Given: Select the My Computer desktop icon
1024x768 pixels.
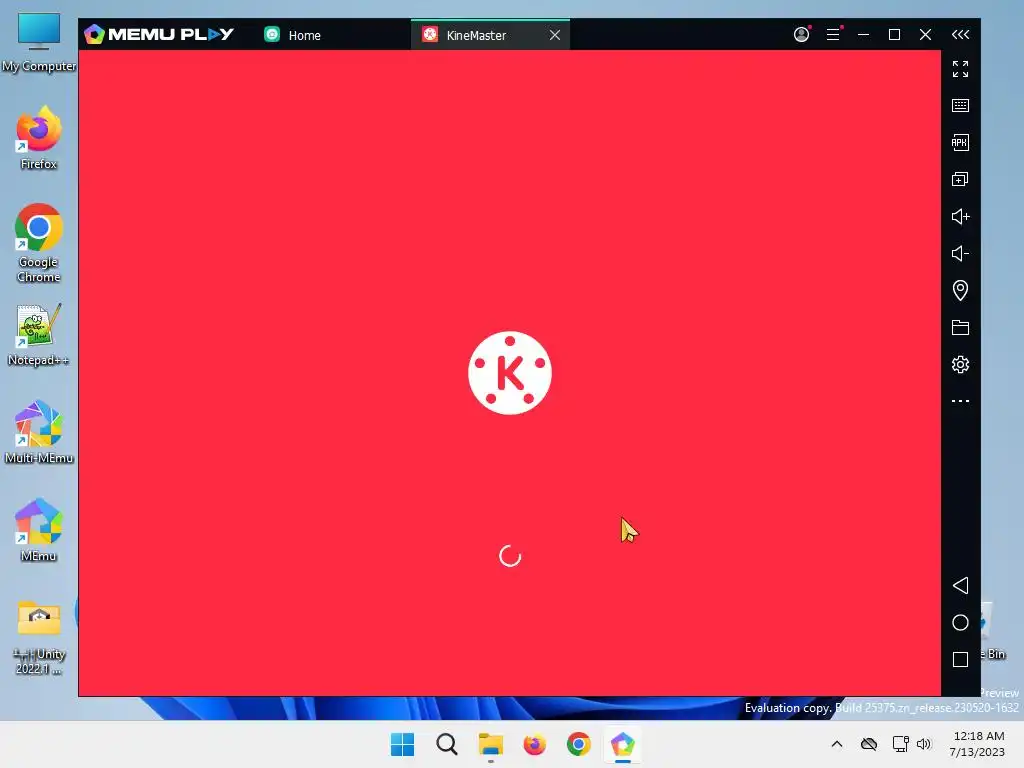Looking at the screenshot, I should 39,42.
